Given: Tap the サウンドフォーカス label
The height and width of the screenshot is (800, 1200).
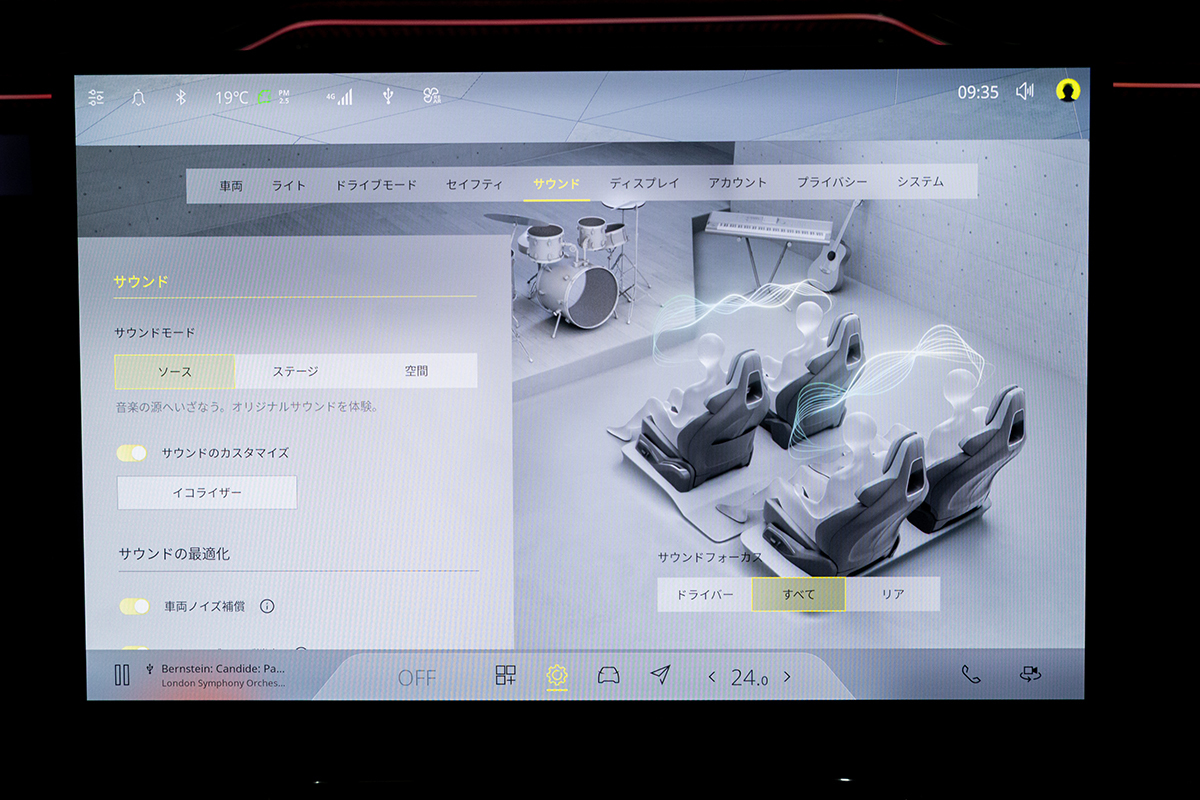Looking at the screenshot, I should click(x=710, y=557).
